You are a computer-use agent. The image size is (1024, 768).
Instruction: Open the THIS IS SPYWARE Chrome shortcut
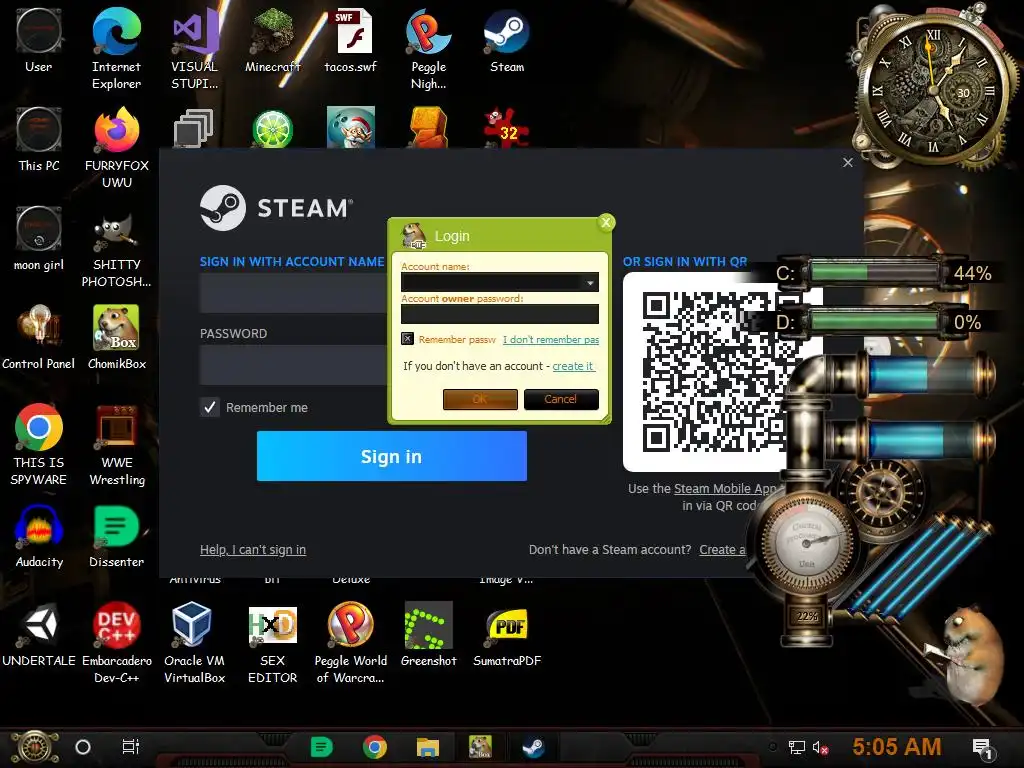pyautogui.click(x=39, y=445)
